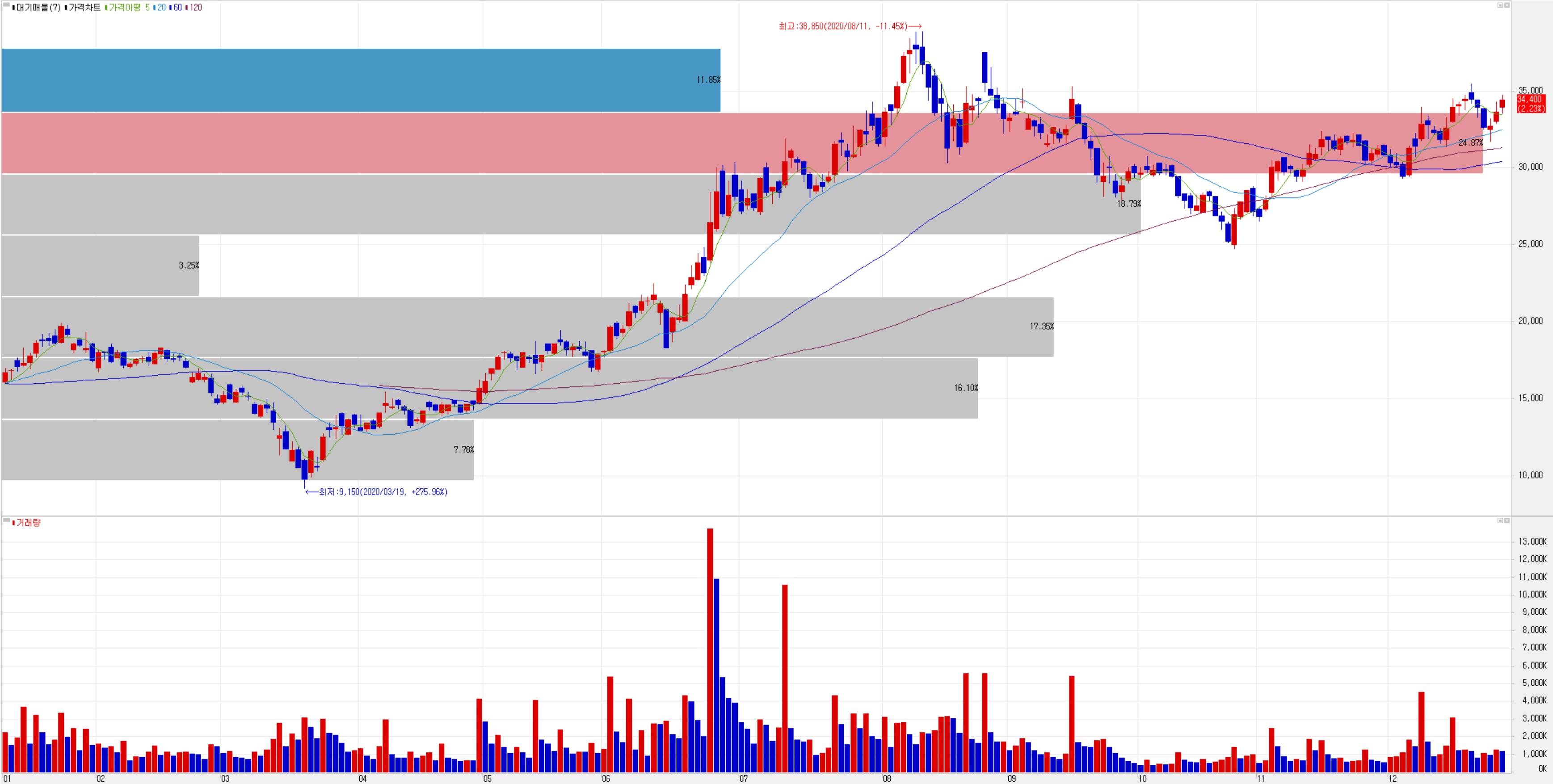The height and width of the screenshot is (784, 1553).
Task: Click the blue 11.85% volume profile bar
Action: [361, 80]
